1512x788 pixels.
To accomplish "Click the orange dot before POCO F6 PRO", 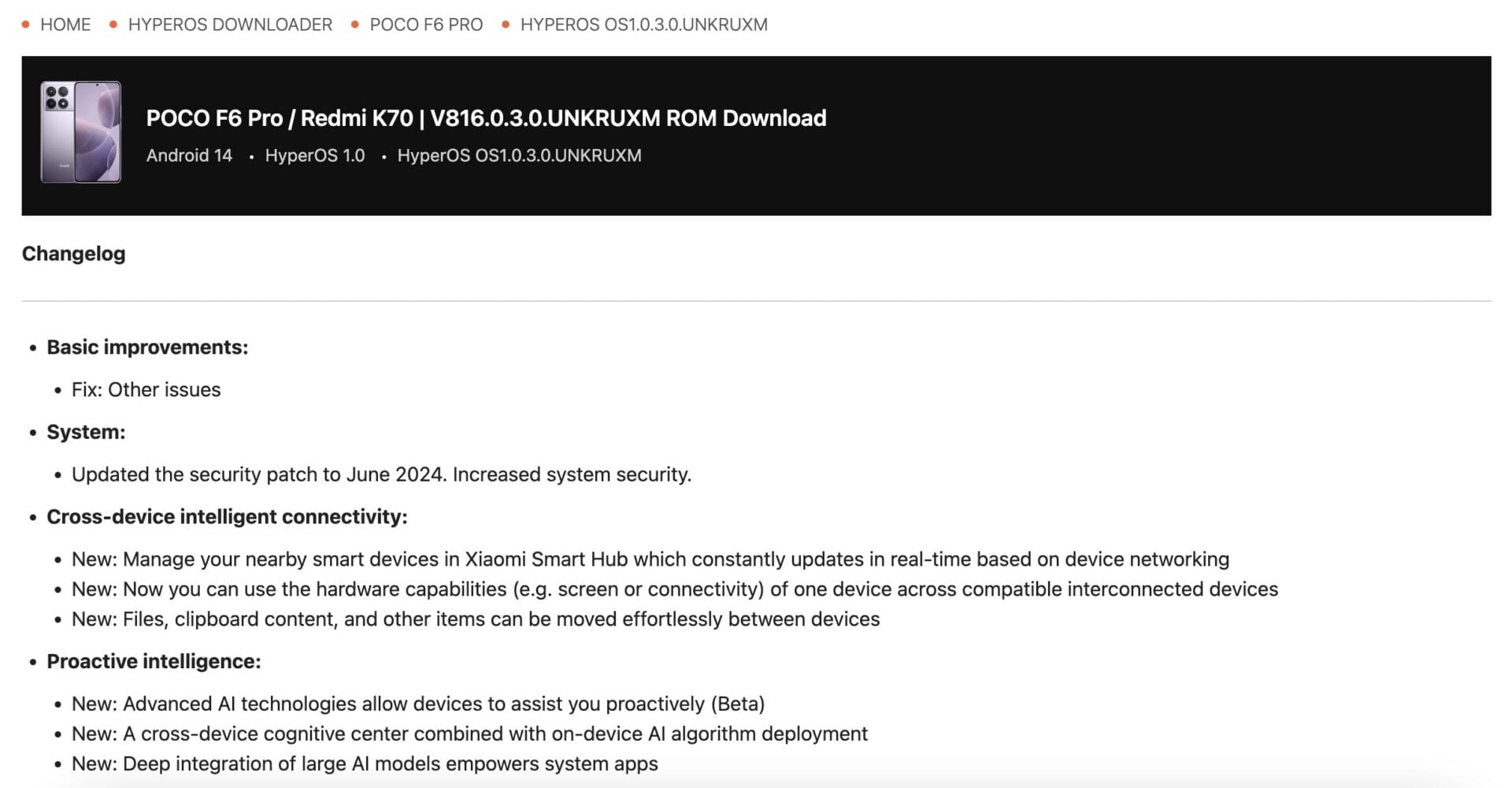I will tap(355, 24).
